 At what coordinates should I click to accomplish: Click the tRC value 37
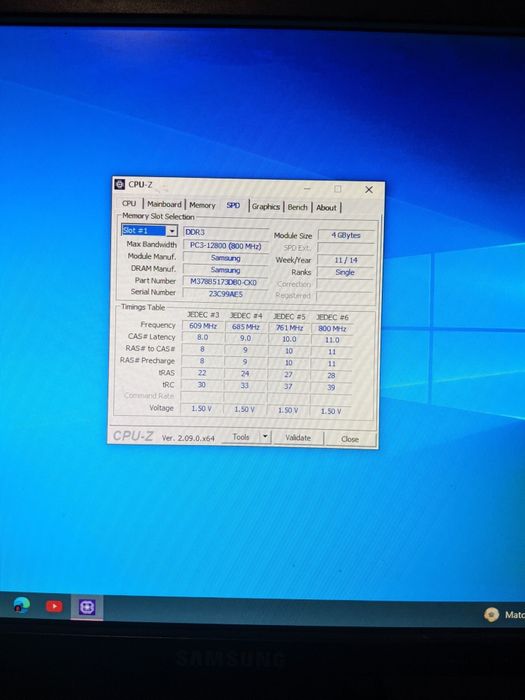[x=288, y=386]
